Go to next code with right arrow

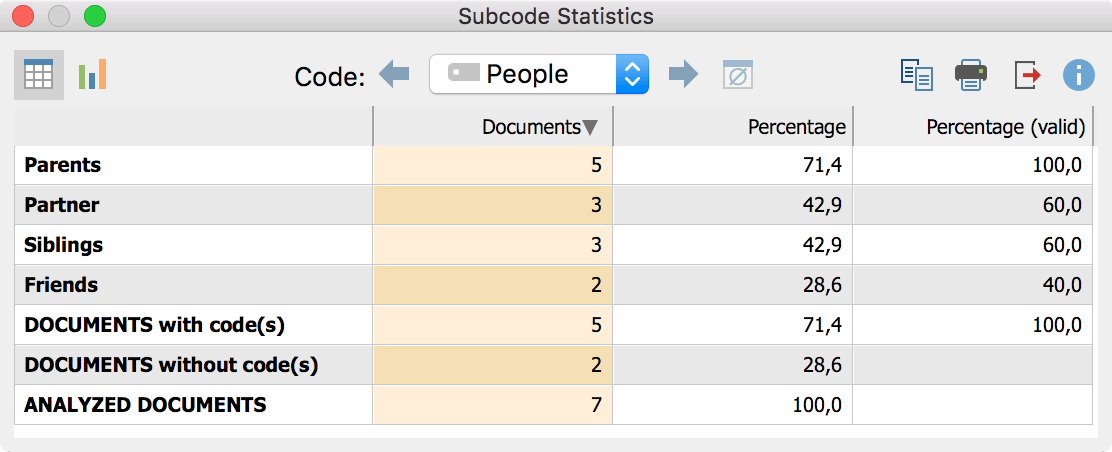point(684,74)
